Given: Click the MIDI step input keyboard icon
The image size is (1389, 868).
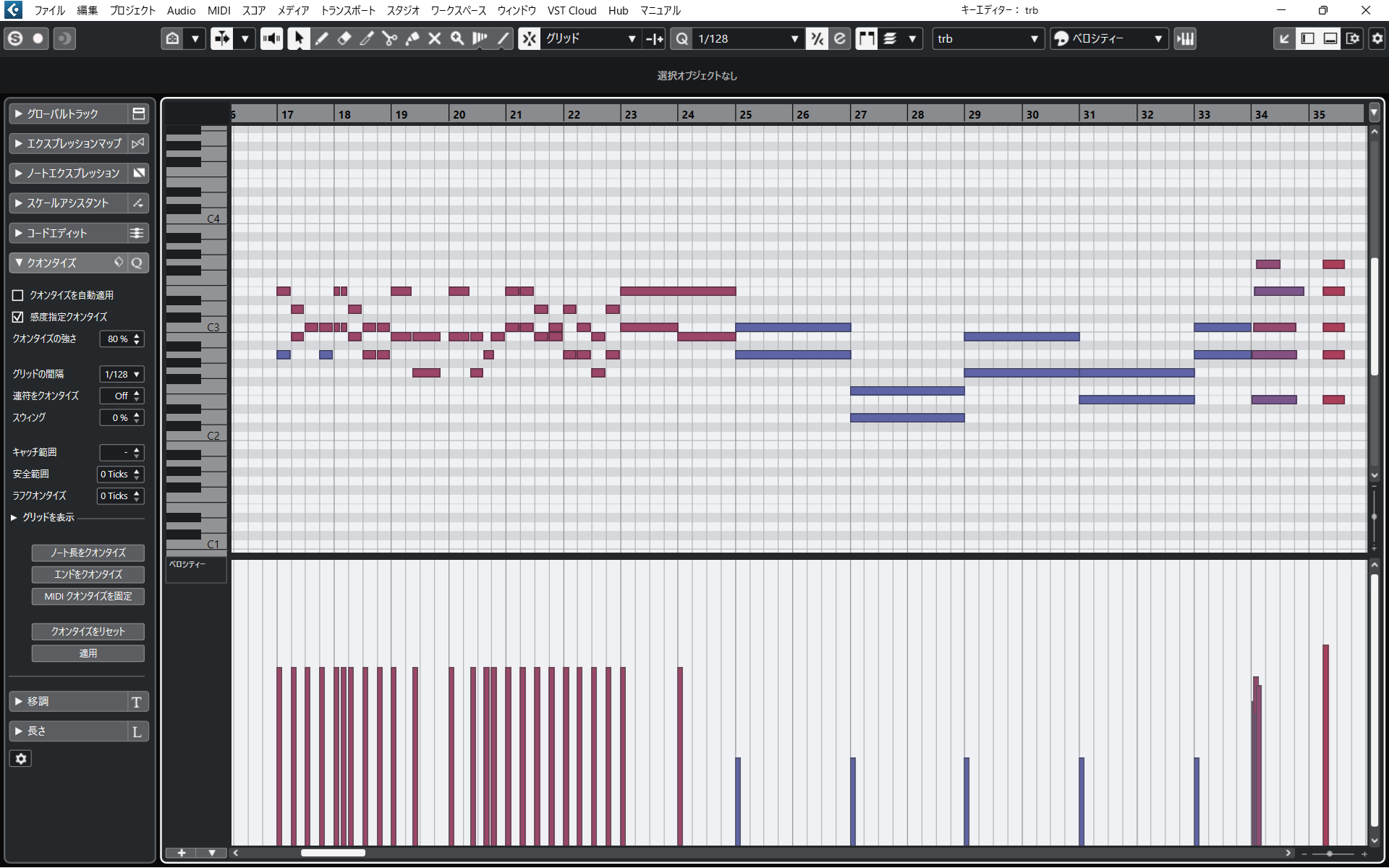Looking at the screenshot, I should 1185,38.
